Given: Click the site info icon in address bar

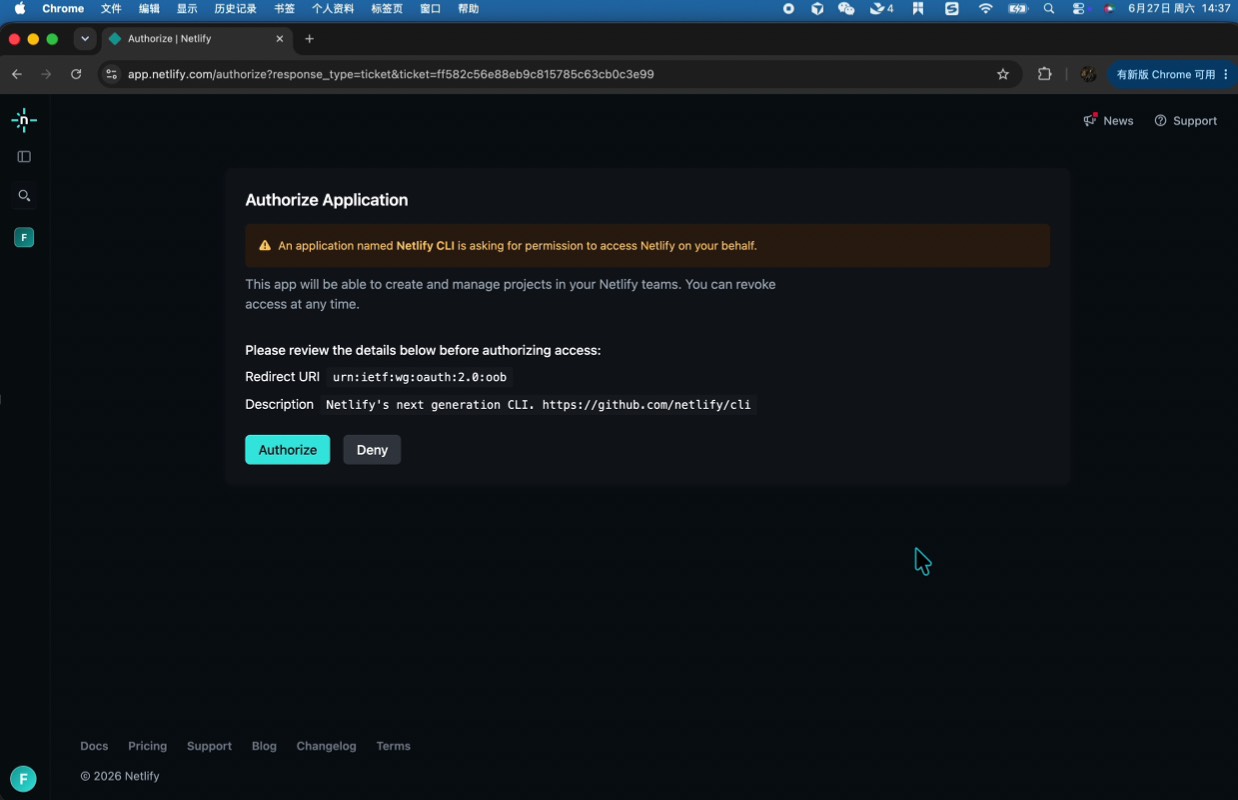Looking at the screenshot, I should [x=111, y=74].
